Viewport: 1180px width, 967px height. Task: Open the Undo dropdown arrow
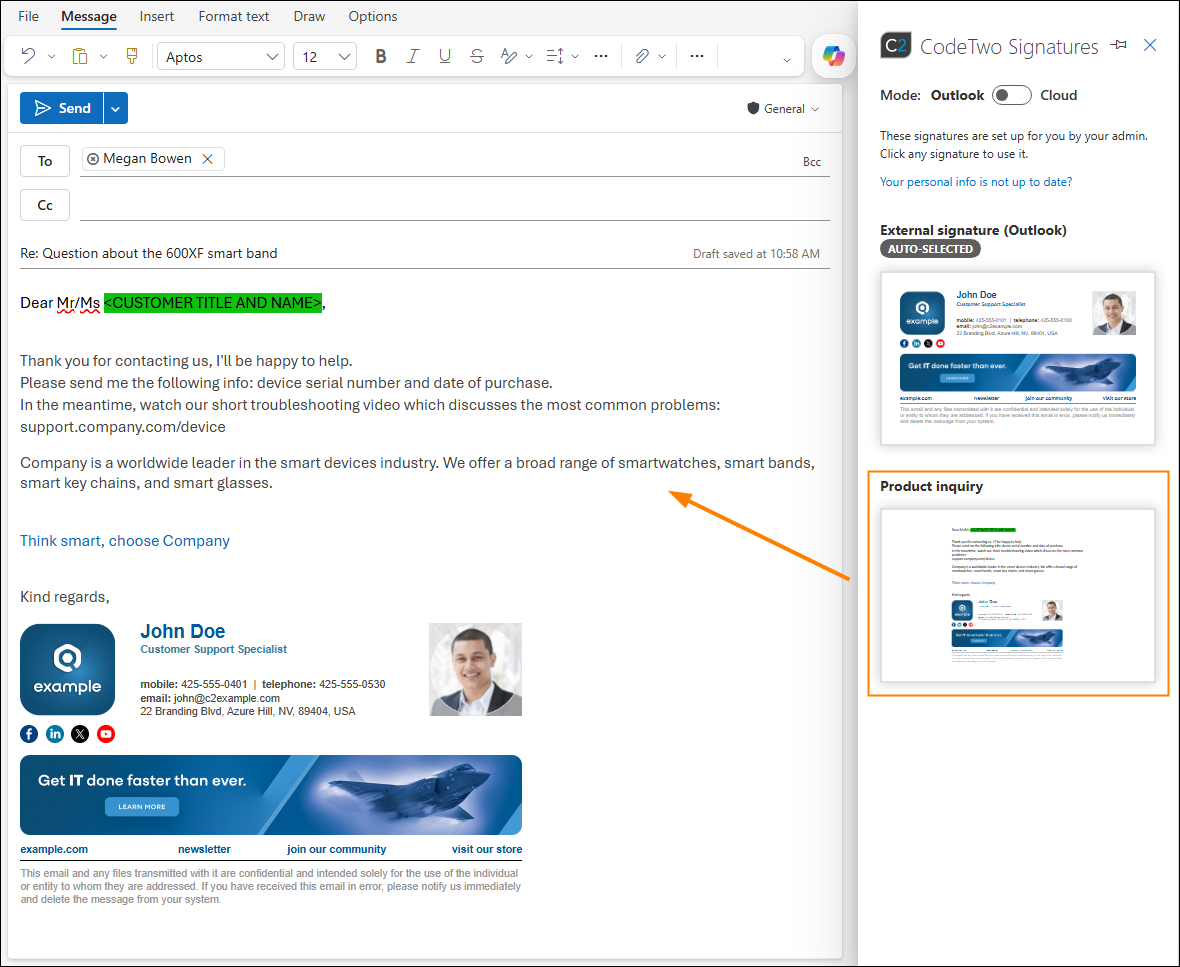pos(51,56)
